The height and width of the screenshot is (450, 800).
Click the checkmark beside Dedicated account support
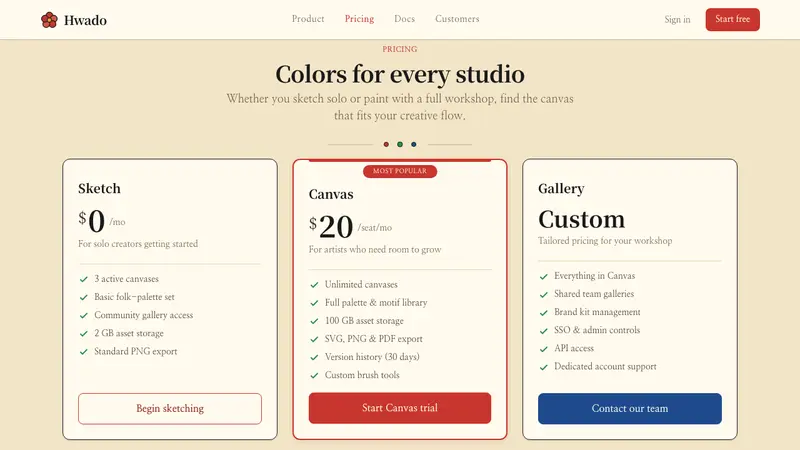[544, 367]
